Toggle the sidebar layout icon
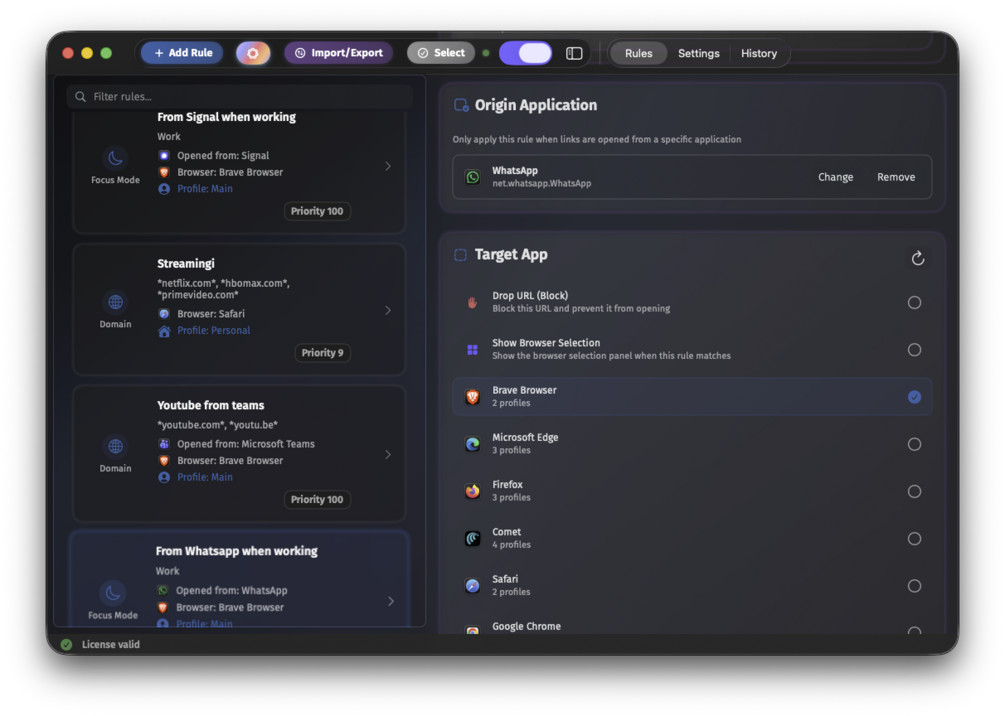Viewport: 1005px width, 716px height. tap(574, 53)
